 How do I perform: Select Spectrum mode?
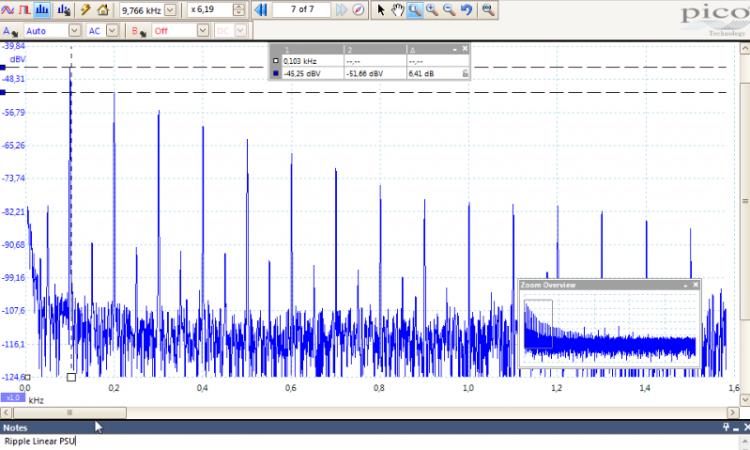(43, 10)
